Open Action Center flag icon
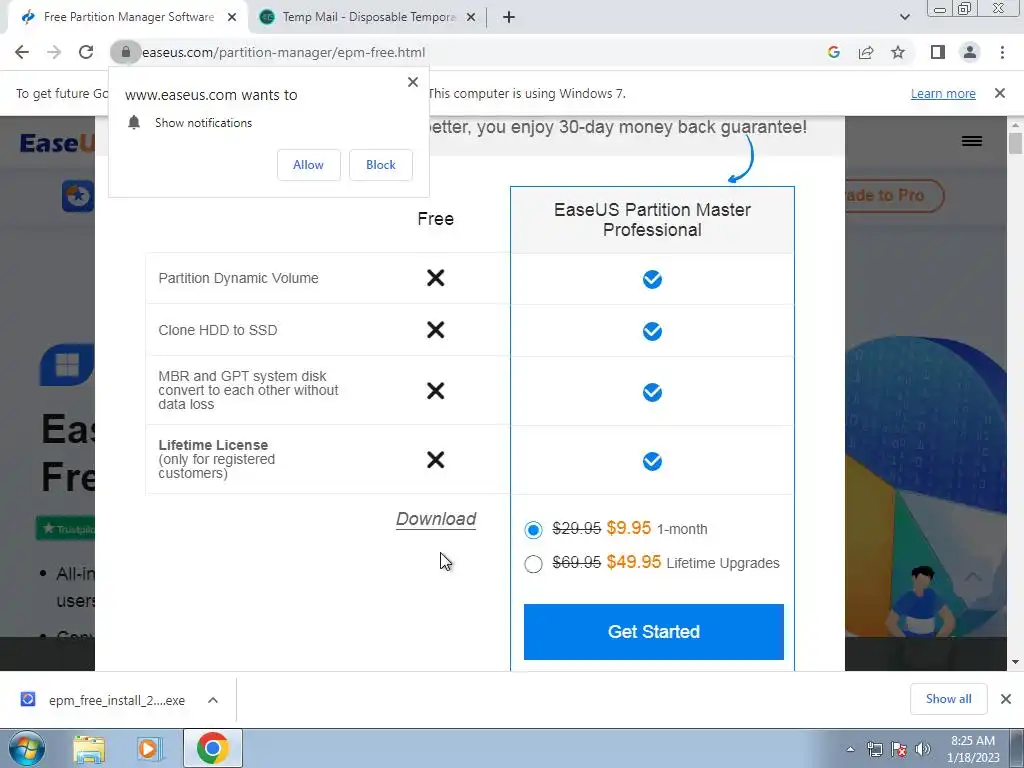 point(899,749)
